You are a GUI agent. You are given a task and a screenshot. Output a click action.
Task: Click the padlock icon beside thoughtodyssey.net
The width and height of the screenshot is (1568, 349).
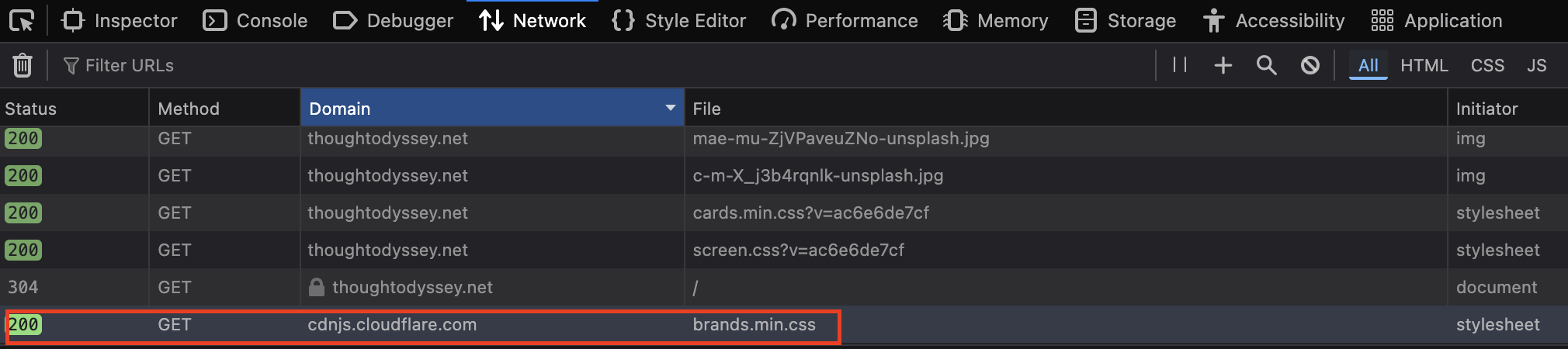[317, 288]
